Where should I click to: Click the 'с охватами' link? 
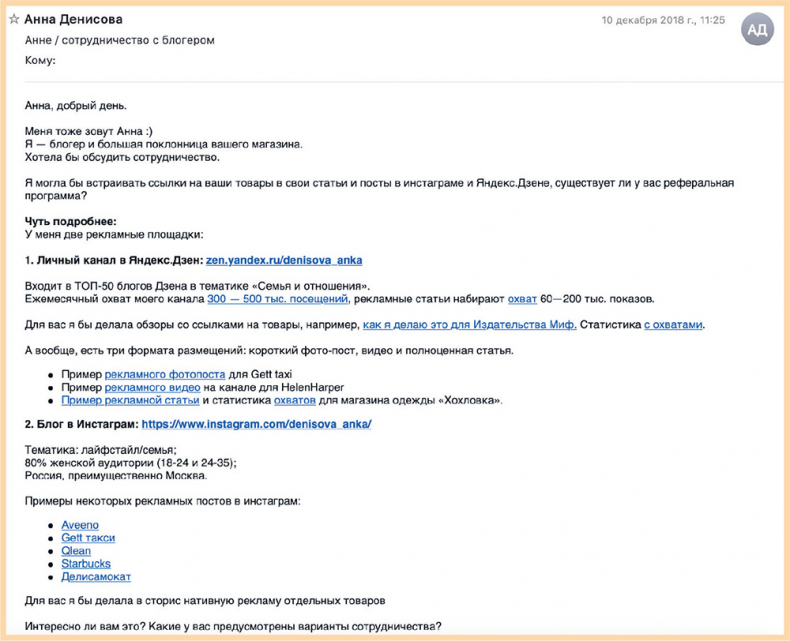tap(673, 324)
